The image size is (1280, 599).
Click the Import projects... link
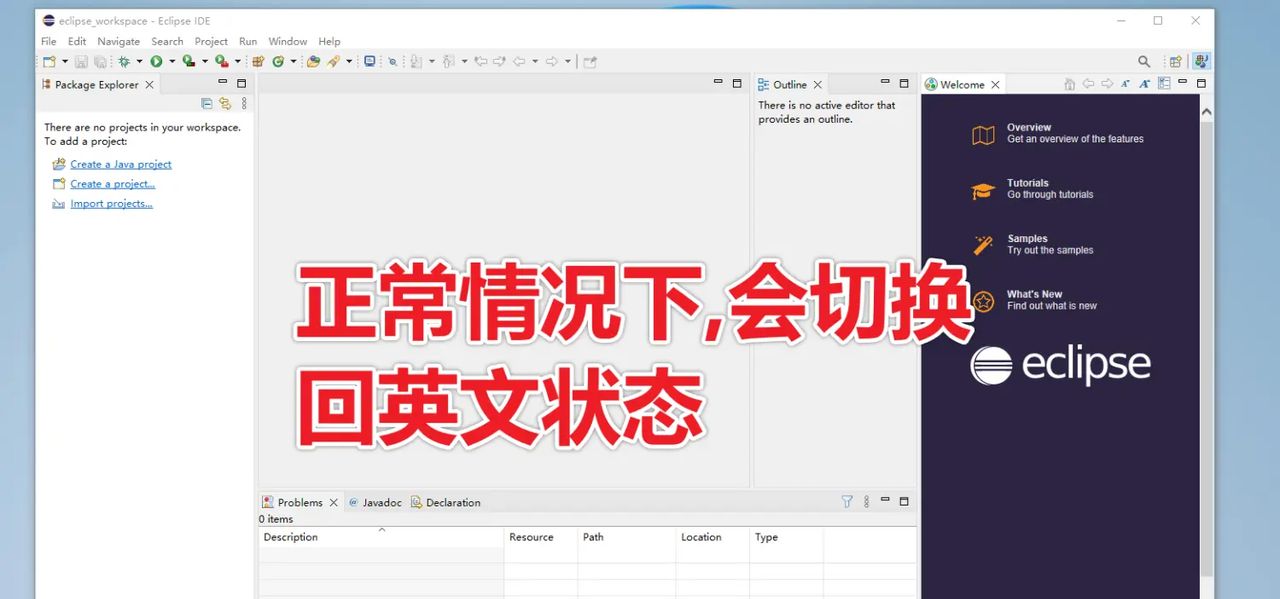click(111, 204)
